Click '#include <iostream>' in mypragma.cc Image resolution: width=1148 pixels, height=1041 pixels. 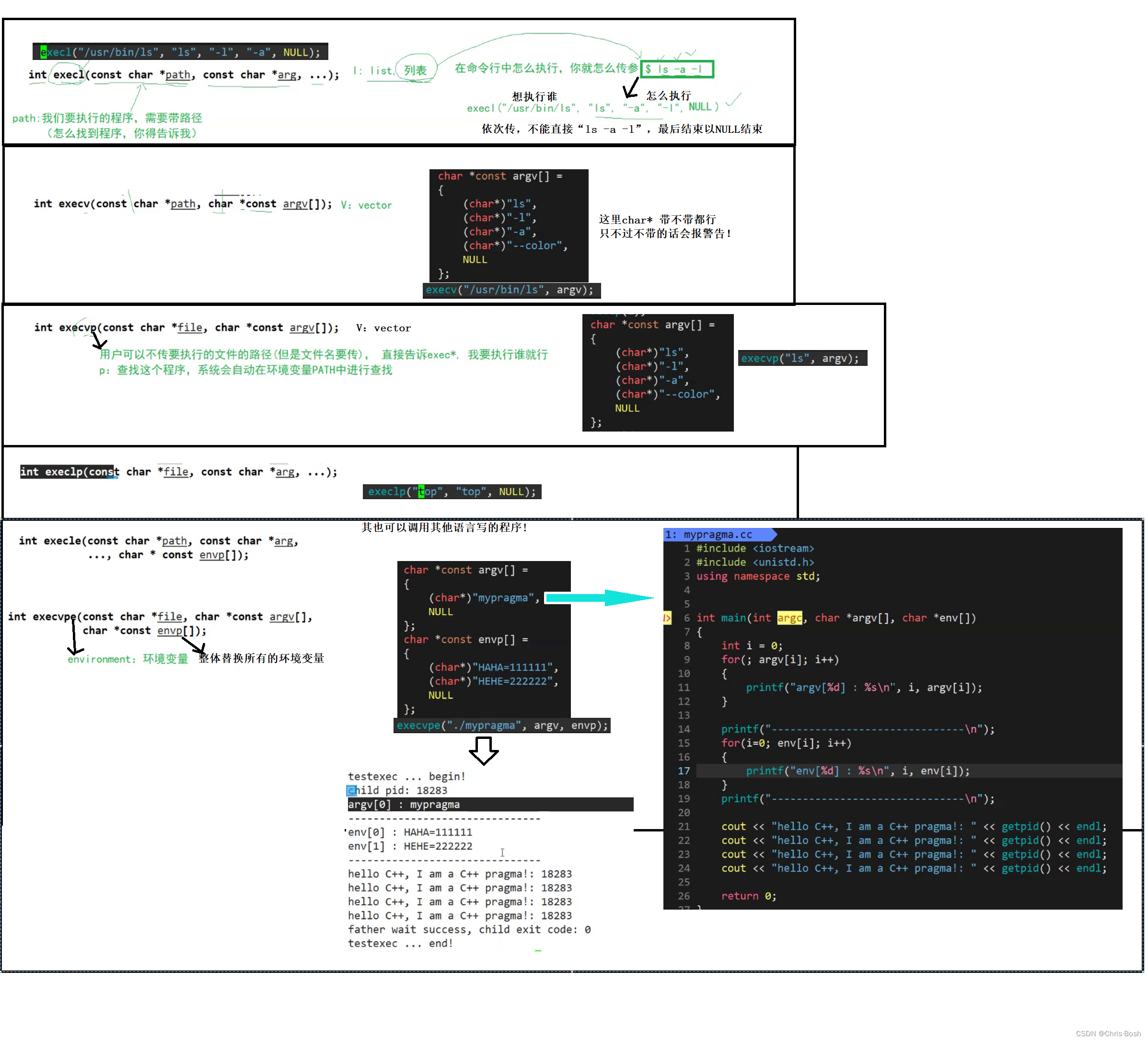(755, 548)
